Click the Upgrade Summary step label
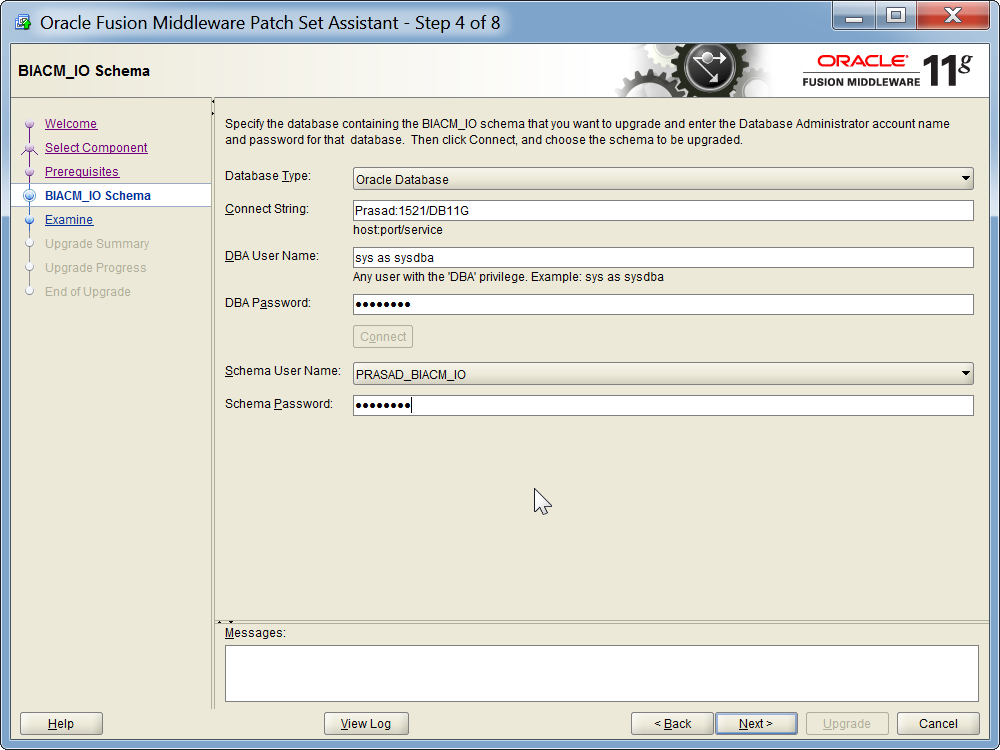The width and height of the screenshot is (1000, 750). 97,244
